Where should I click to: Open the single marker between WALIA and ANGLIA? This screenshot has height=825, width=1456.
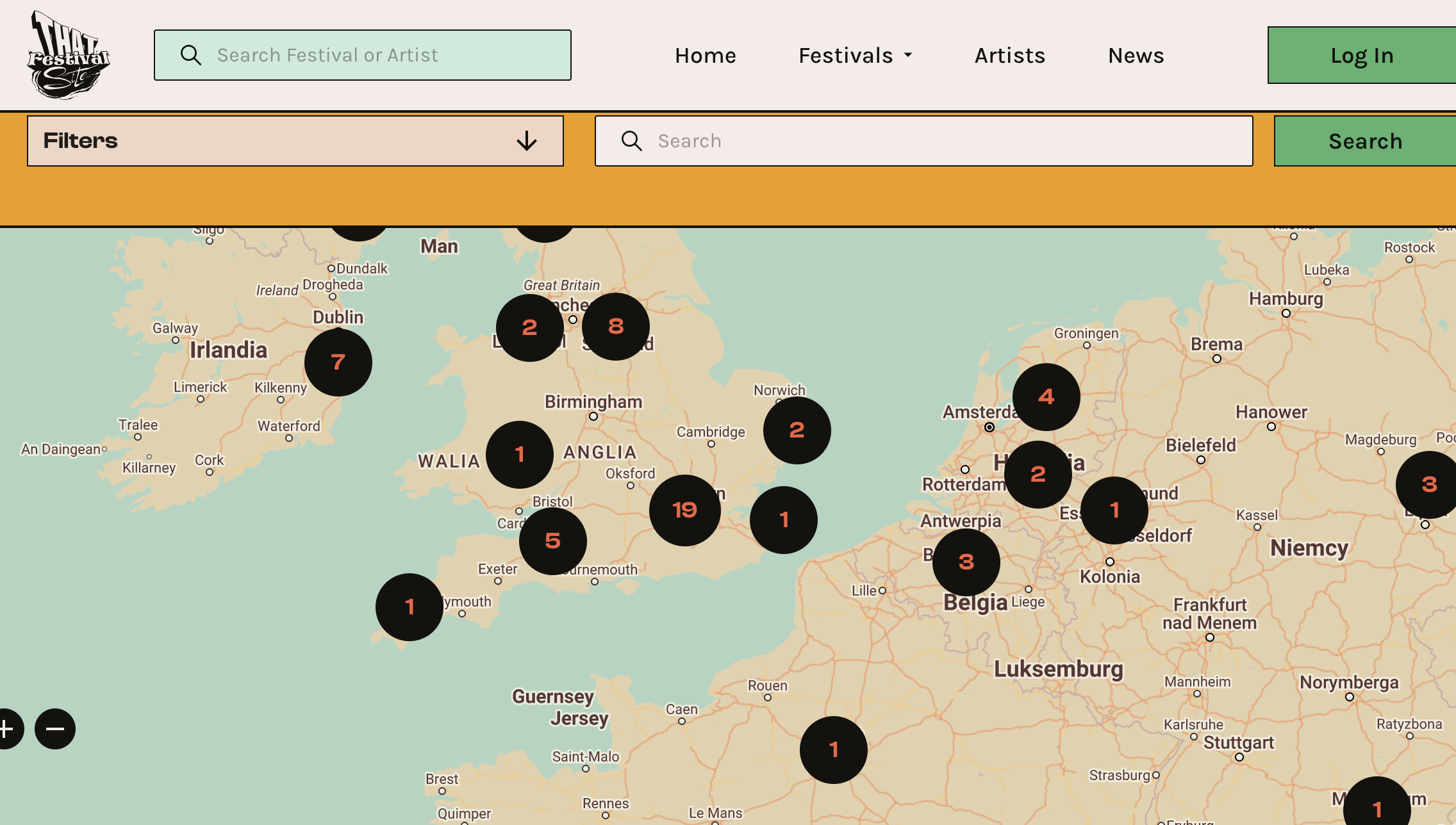(520, 455)
